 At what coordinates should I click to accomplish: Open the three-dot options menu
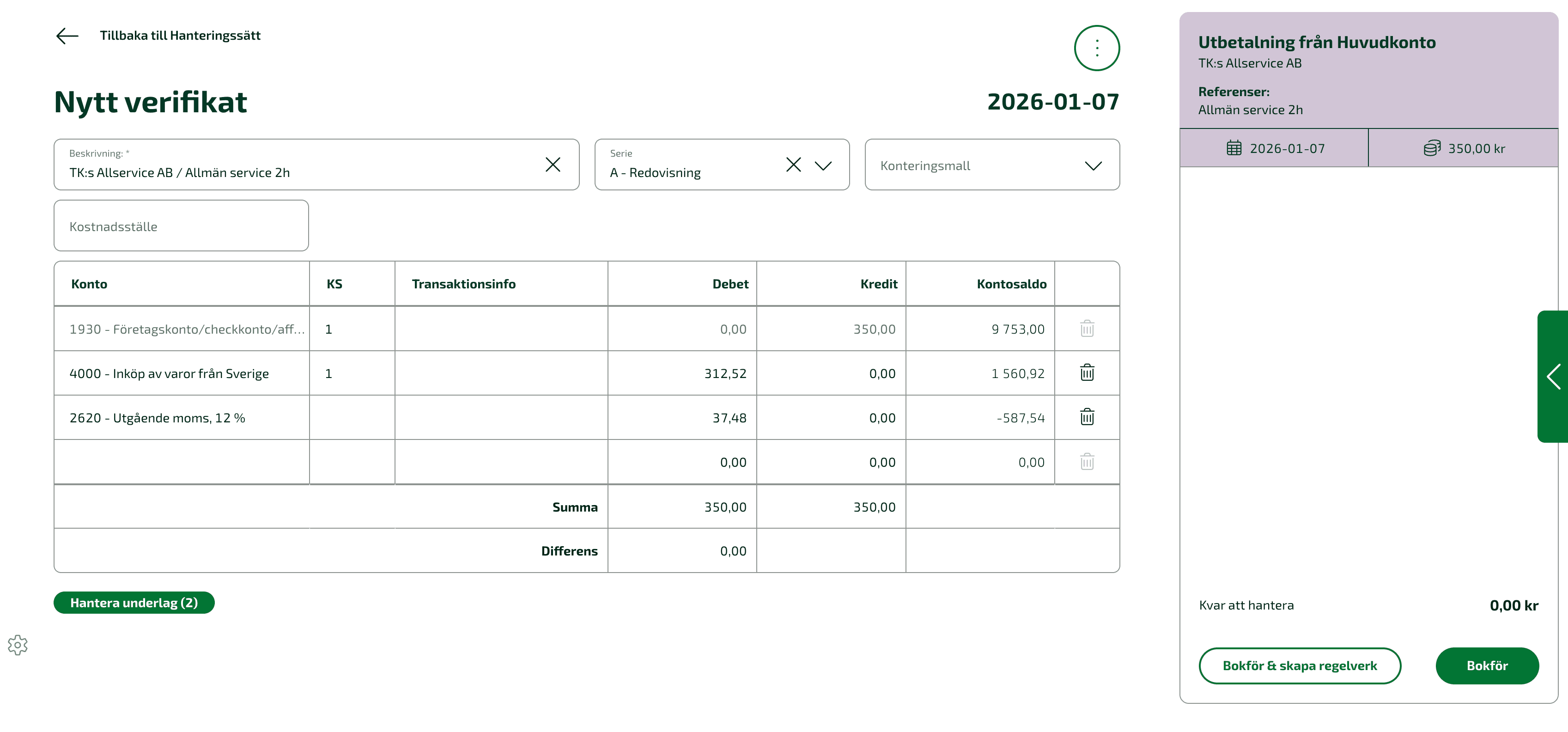click(1096, 48)
